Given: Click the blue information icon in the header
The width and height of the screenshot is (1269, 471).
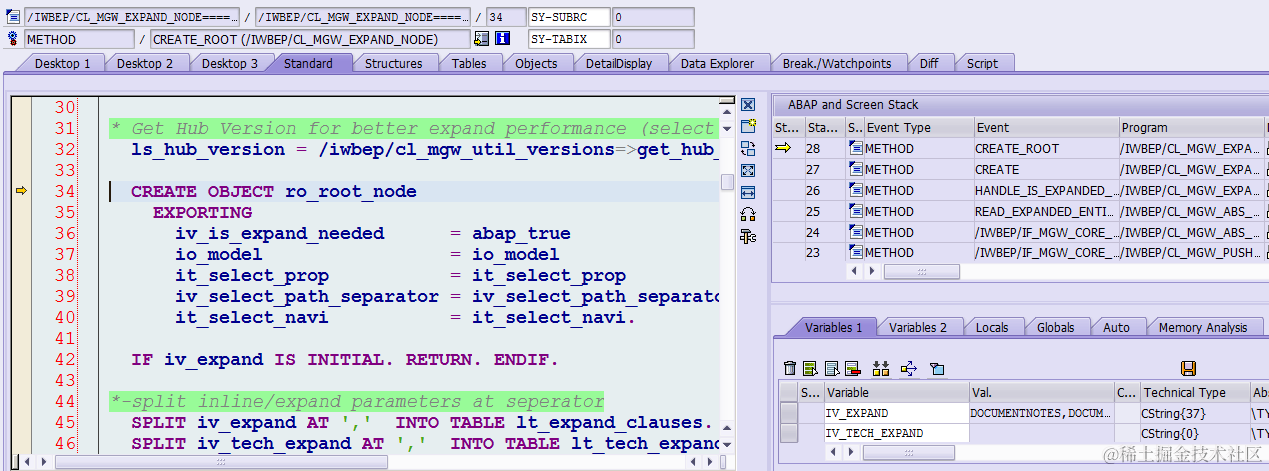Looking at the screenshot, I should (503, 39).
